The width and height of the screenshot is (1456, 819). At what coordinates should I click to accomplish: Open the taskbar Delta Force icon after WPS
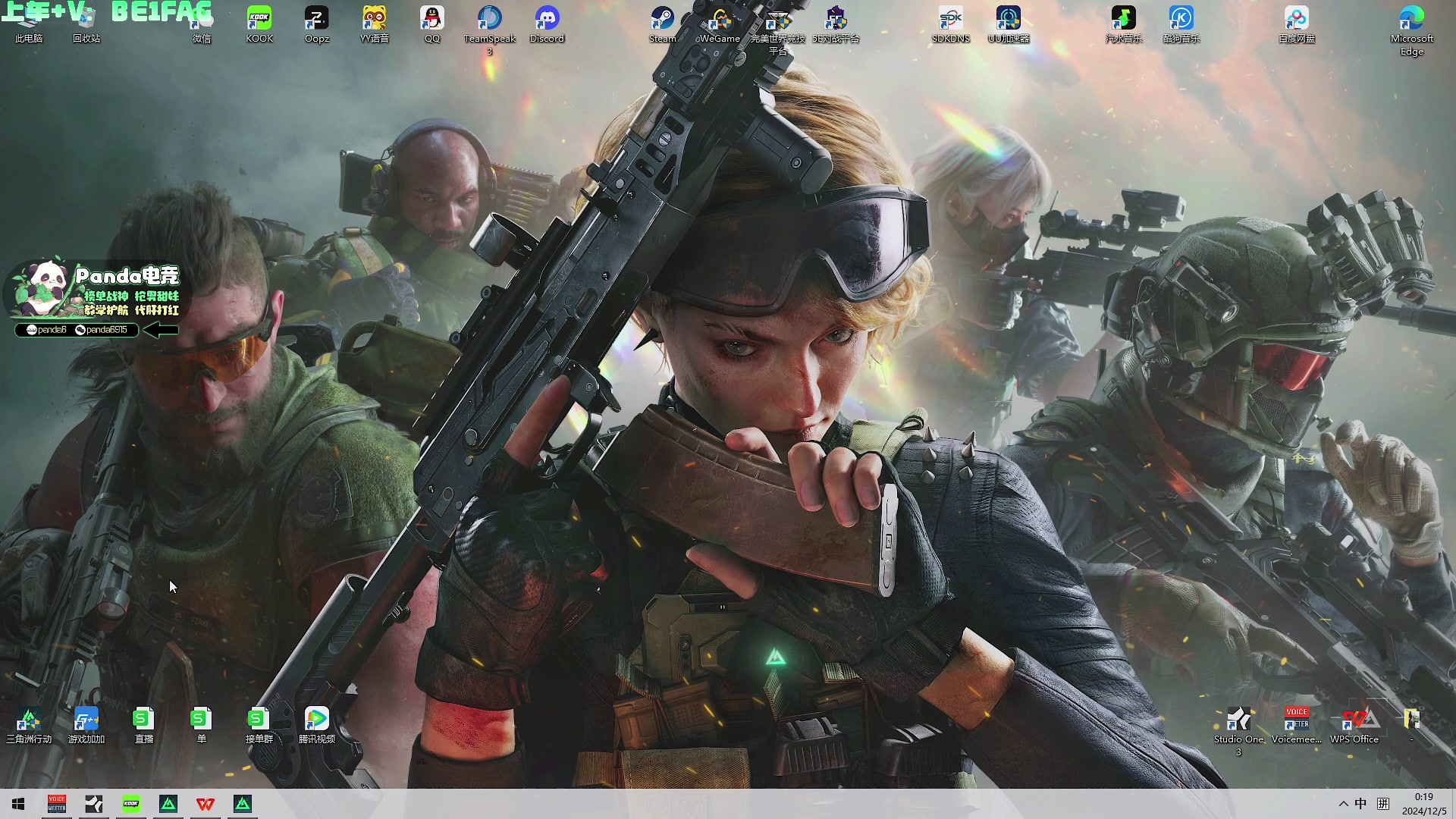point(243,804)
